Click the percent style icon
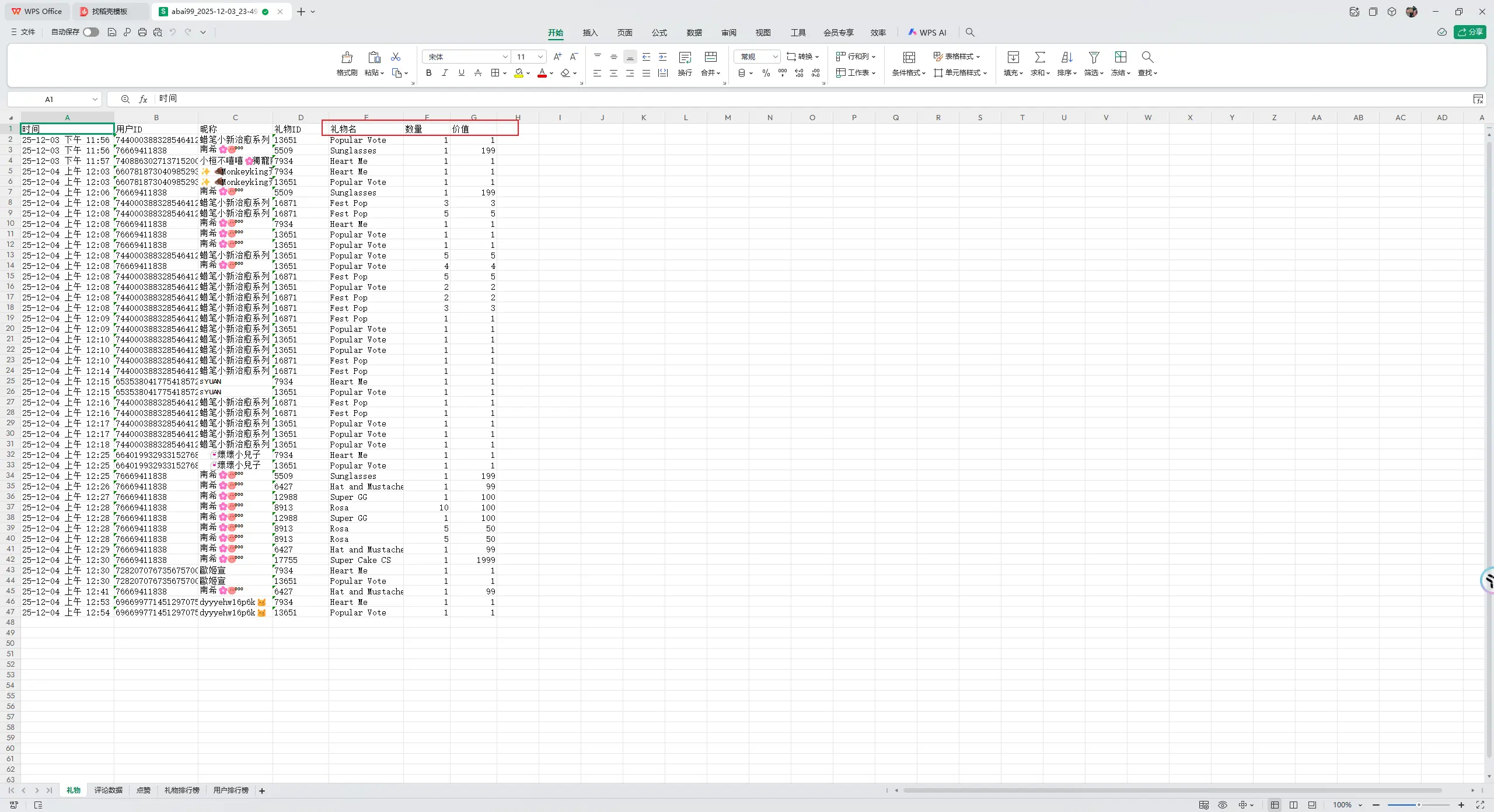The image size is (1494, 812). click(x=766, y=73)
